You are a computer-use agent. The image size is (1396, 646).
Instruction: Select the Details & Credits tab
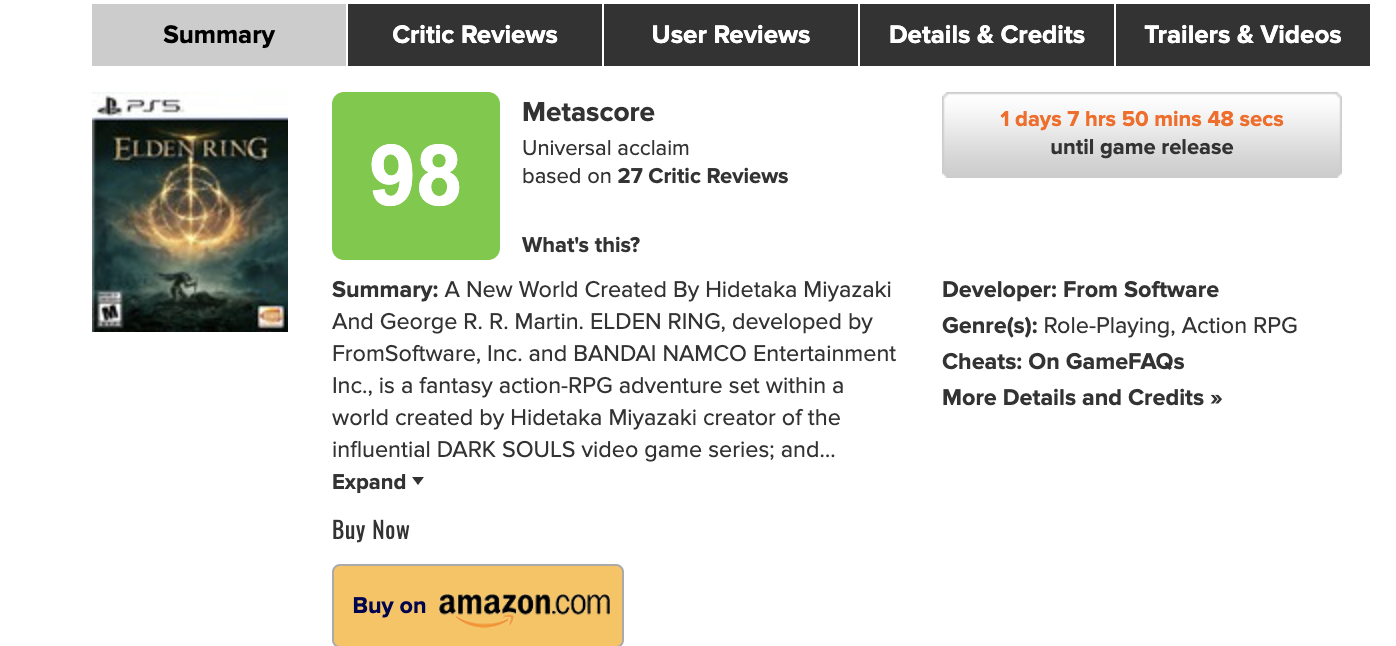point(987,35)
